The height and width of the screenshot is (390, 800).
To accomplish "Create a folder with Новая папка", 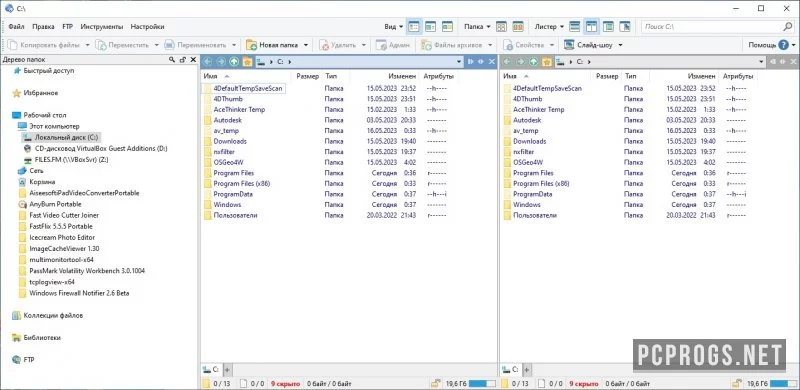I will [272, 45].
